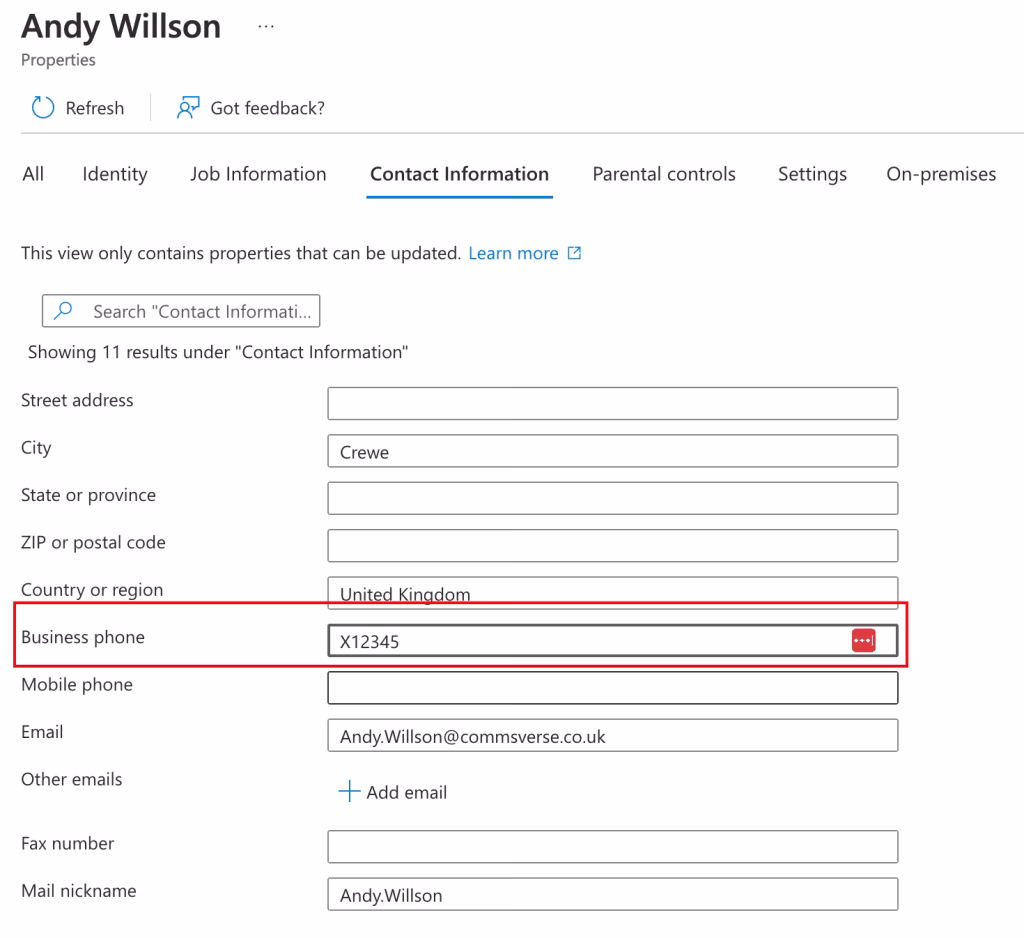Viewport: 1024px width, 938px height.
Task: Open the Parental controls tab
Action: pos(663,174)
